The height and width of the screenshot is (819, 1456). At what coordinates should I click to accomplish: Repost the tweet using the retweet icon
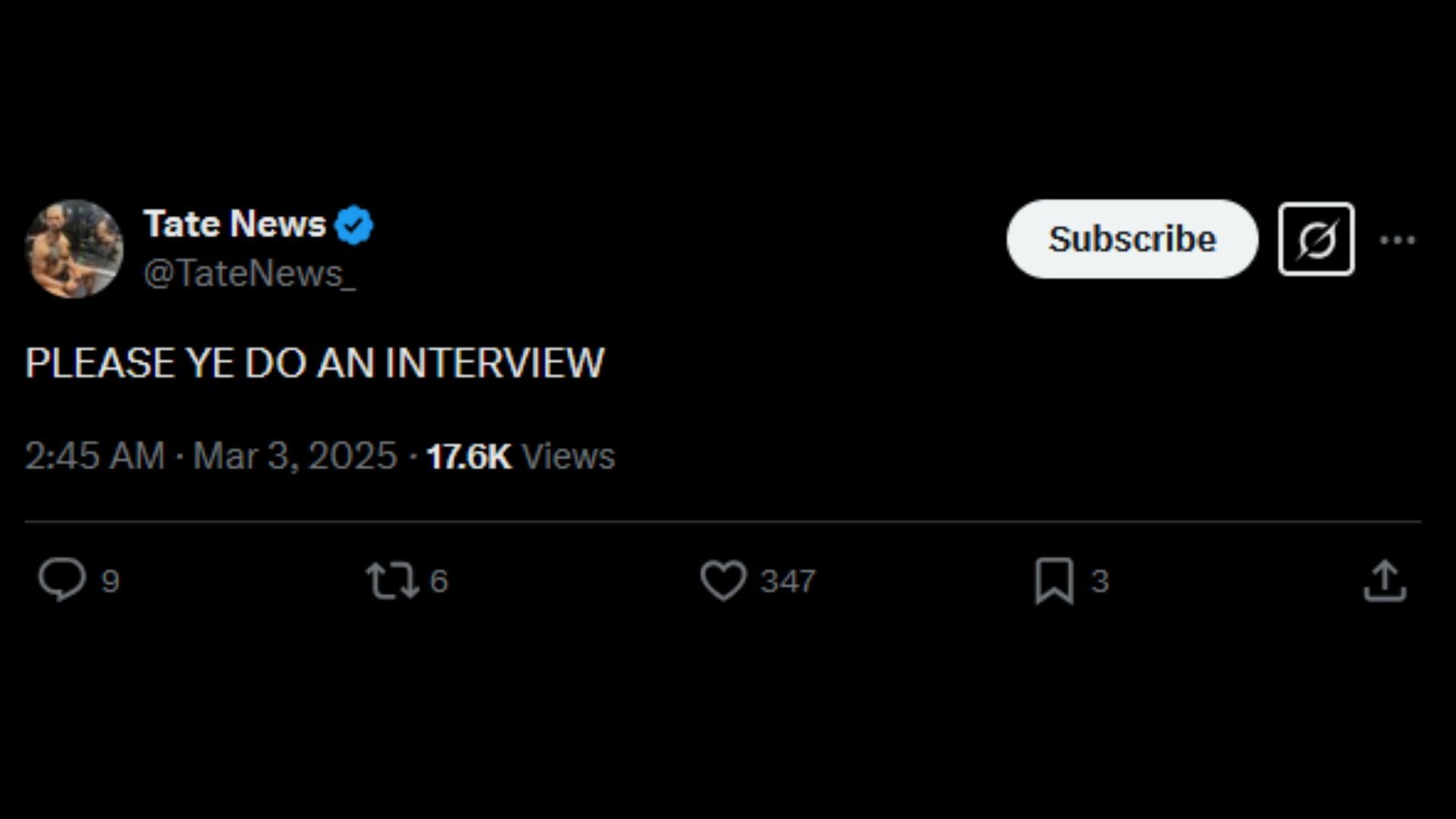pyautogui.click(x=391, y=581)
